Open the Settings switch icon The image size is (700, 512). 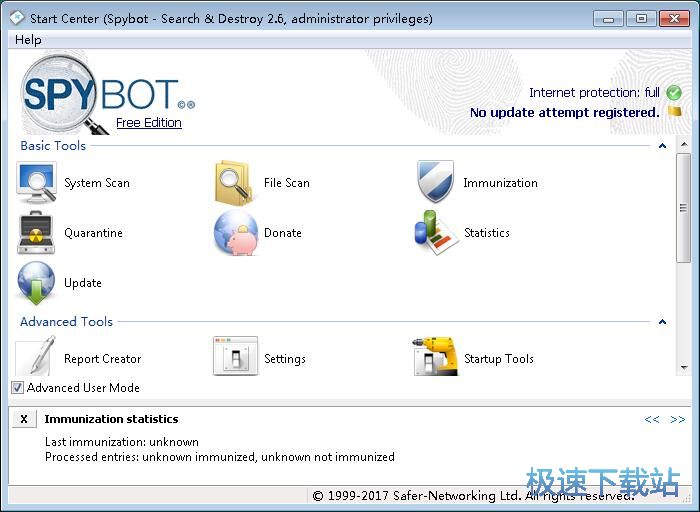236,356
